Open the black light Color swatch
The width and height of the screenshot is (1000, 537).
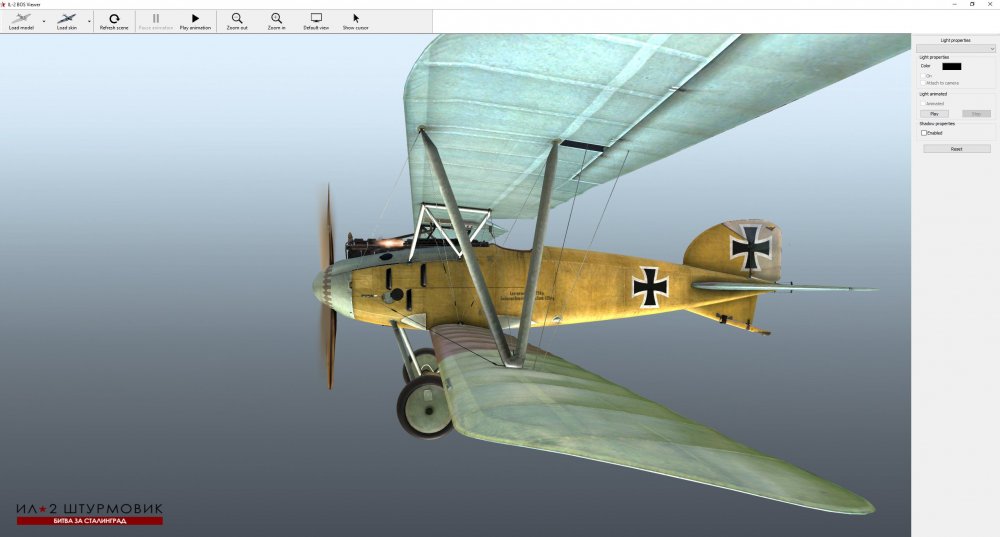click(x=952, y=66)
